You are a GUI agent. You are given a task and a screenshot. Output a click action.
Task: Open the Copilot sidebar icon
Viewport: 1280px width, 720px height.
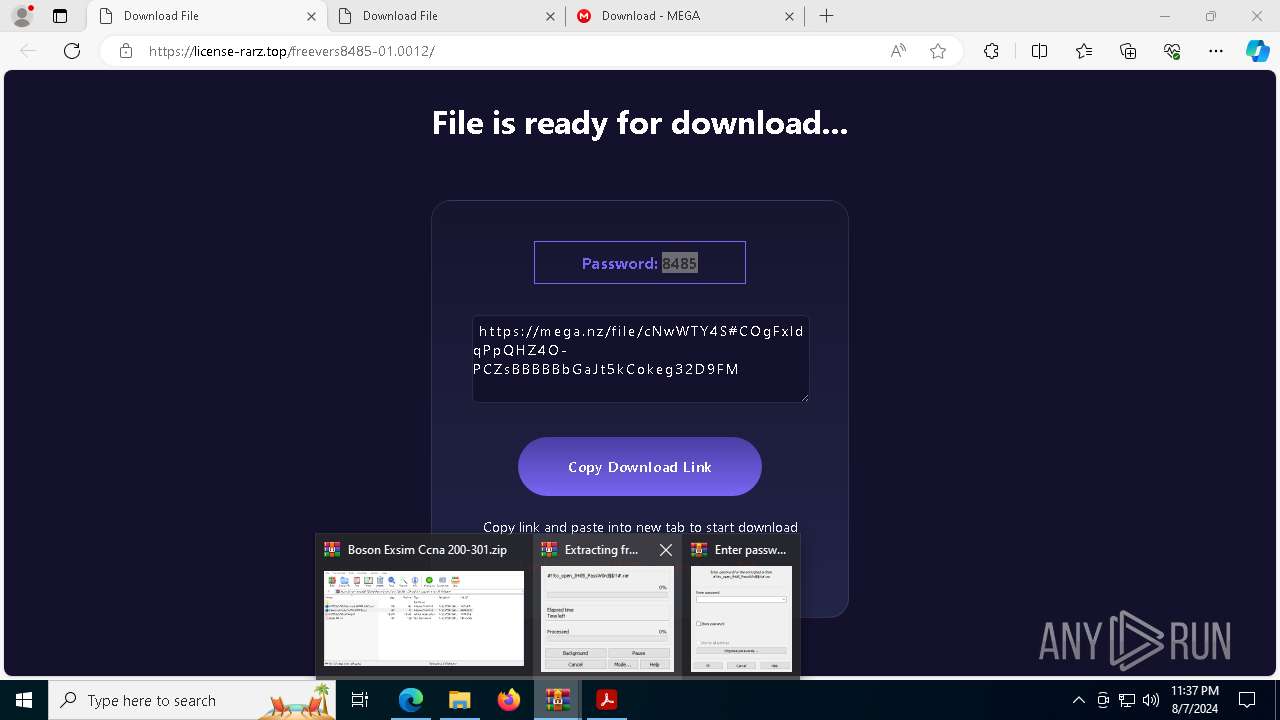(x=1257, y=51)
